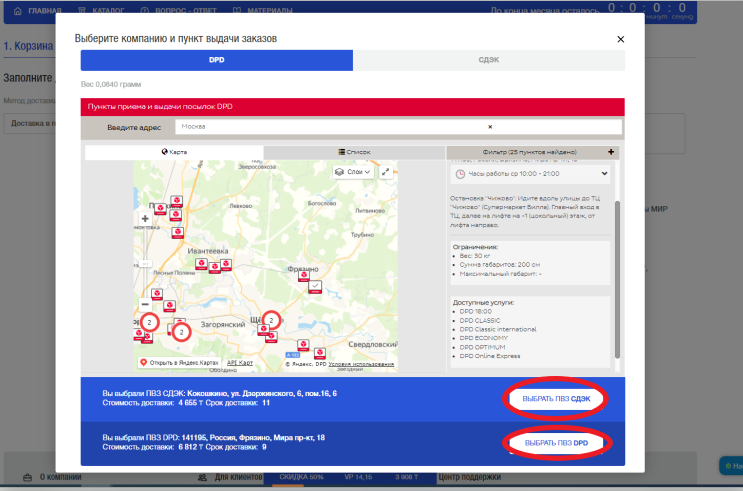743x491 pixels.
Task: Click the Центр поддержки link in bottom bar
Action: 469,477
